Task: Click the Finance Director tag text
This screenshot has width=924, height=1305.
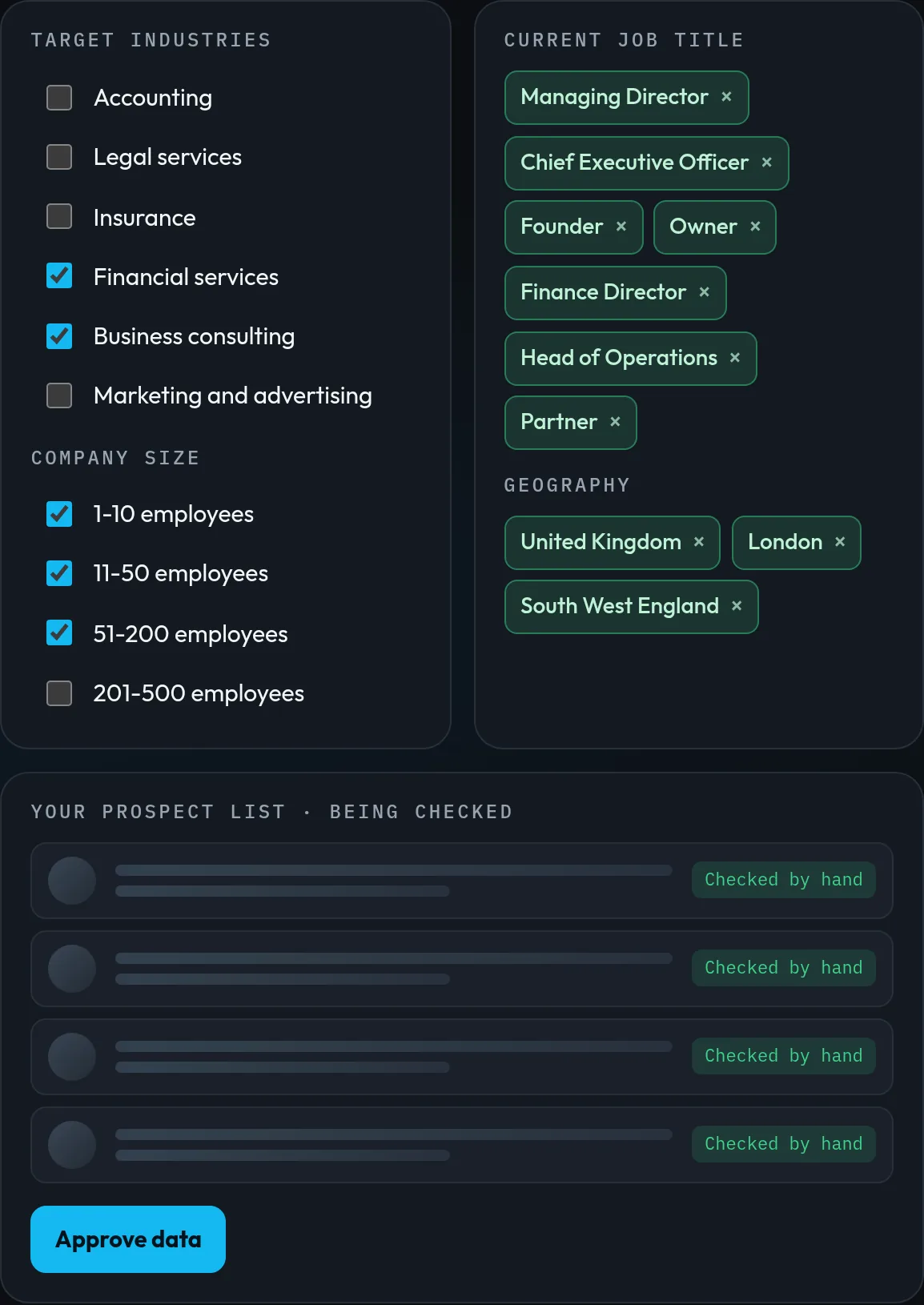Action: (x=603, y=292)
